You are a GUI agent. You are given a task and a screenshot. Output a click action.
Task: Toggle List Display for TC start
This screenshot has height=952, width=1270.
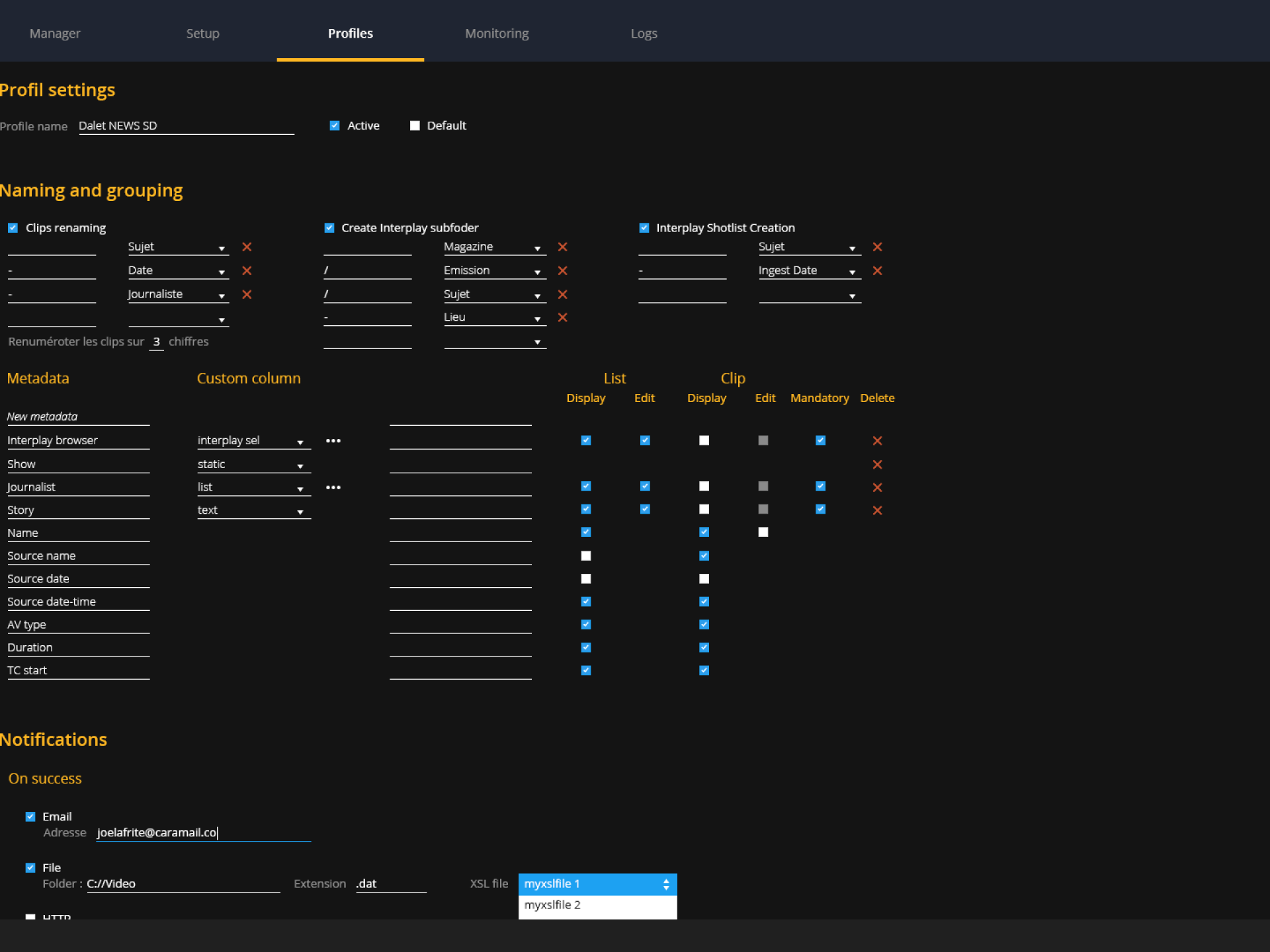586,670
